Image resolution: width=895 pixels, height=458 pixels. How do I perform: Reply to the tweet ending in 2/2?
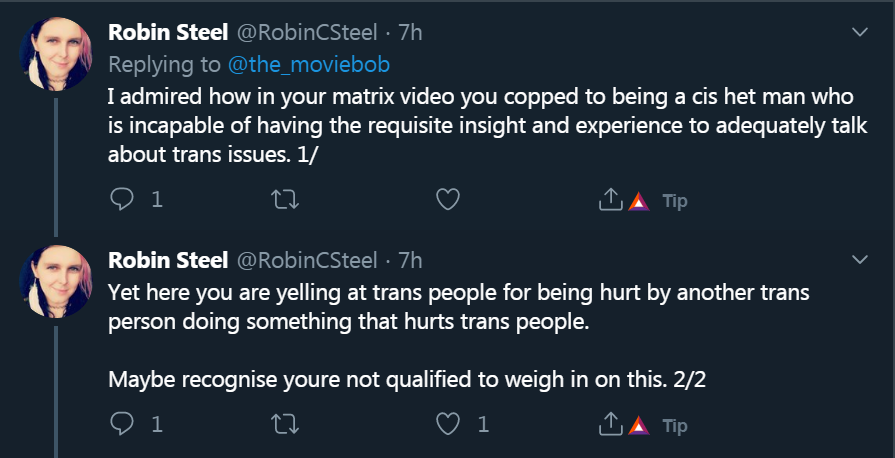coord(122,425)
